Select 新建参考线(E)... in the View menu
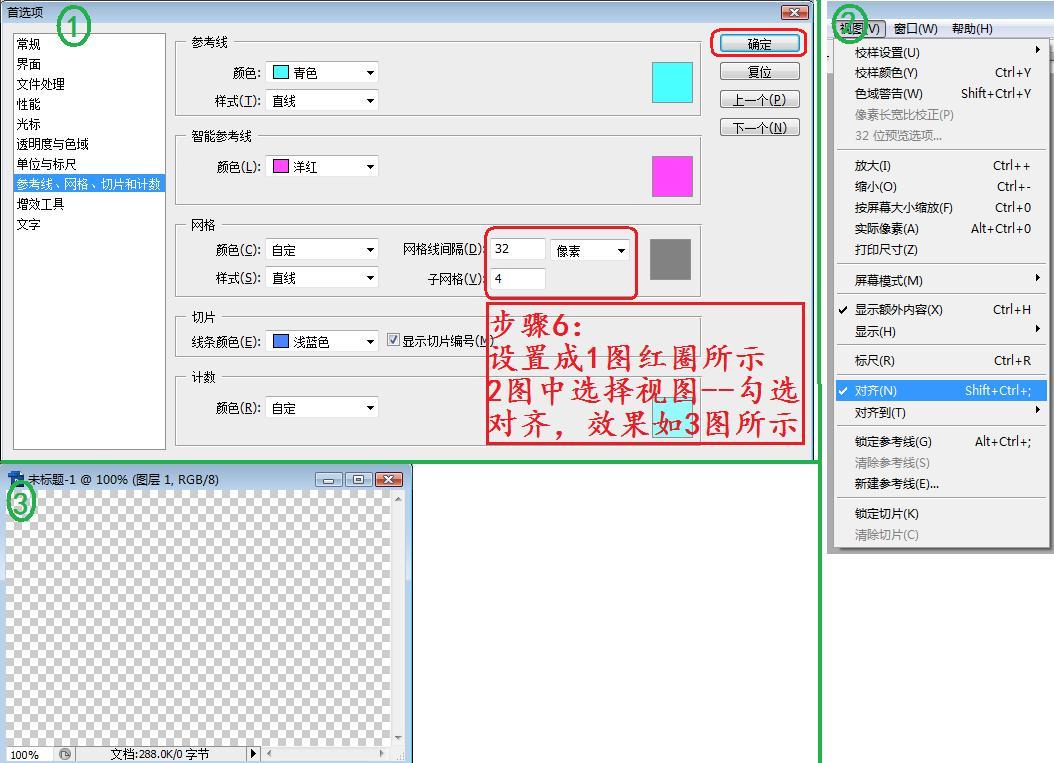This screenshot has height=763, width=1054. (941, 483)
